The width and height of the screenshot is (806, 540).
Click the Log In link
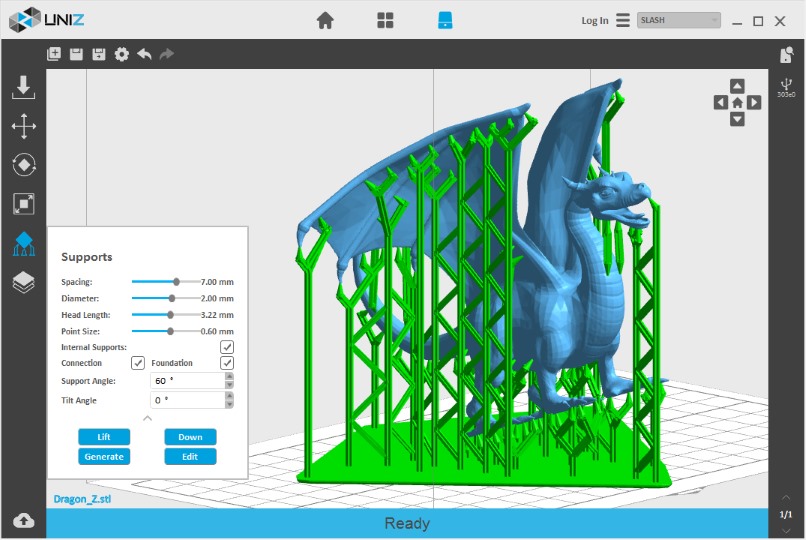[x=595, y=21]
